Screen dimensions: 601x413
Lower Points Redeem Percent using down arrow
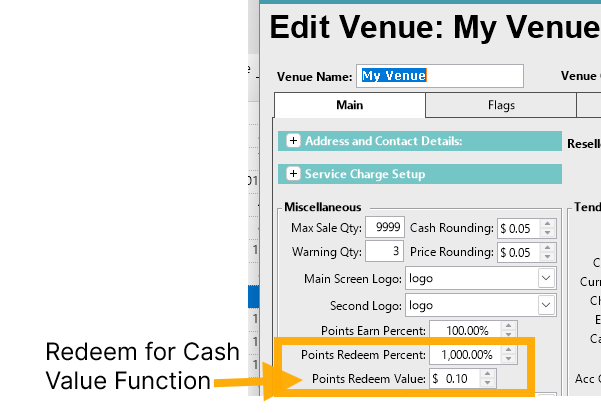pos(509,359)
